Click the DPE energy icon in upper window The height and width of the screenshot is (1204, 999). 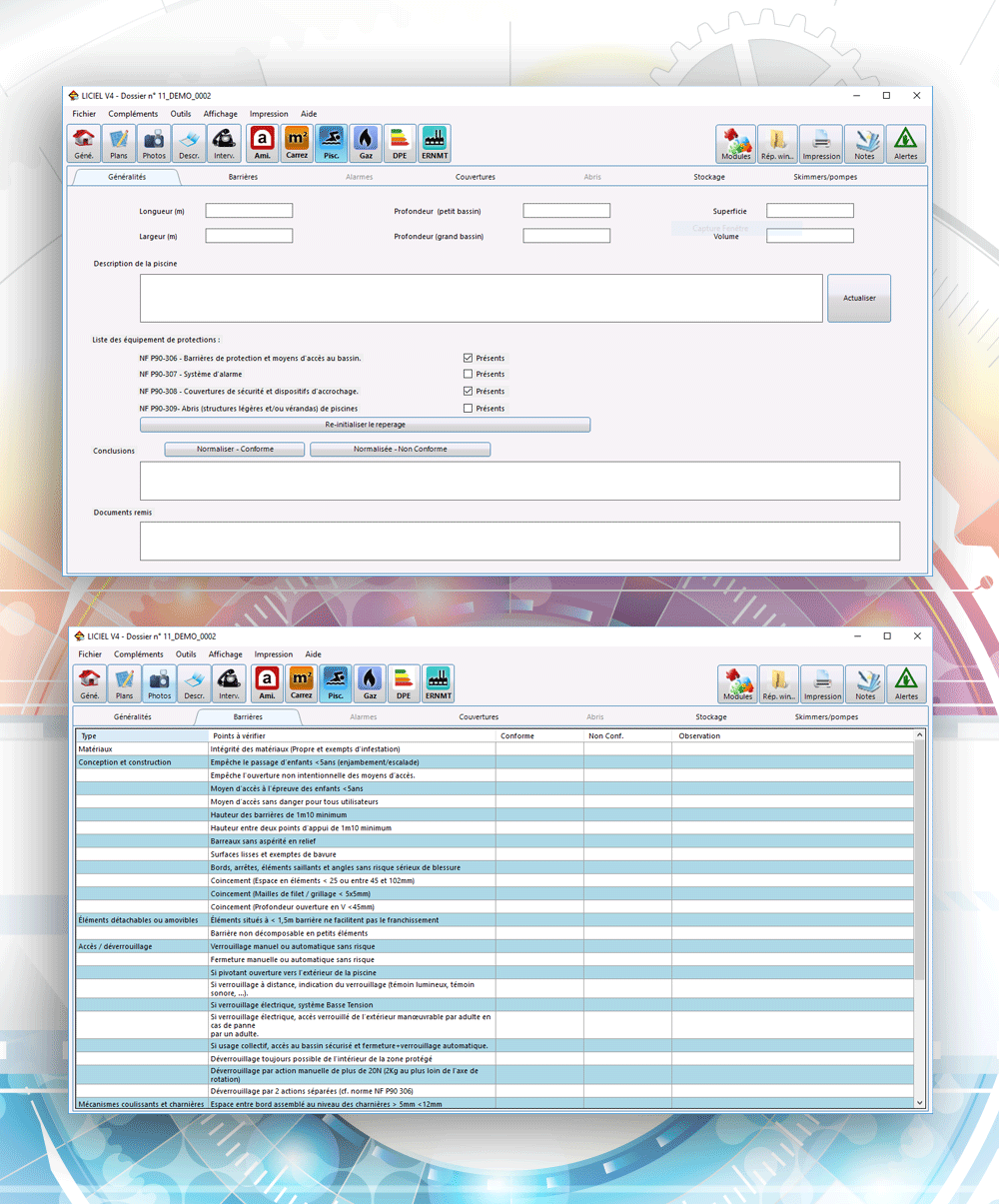400,144
